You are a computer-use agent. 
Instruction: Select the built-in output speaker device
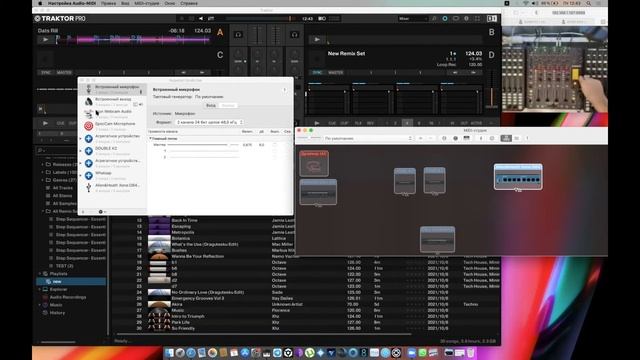point(113,102)
